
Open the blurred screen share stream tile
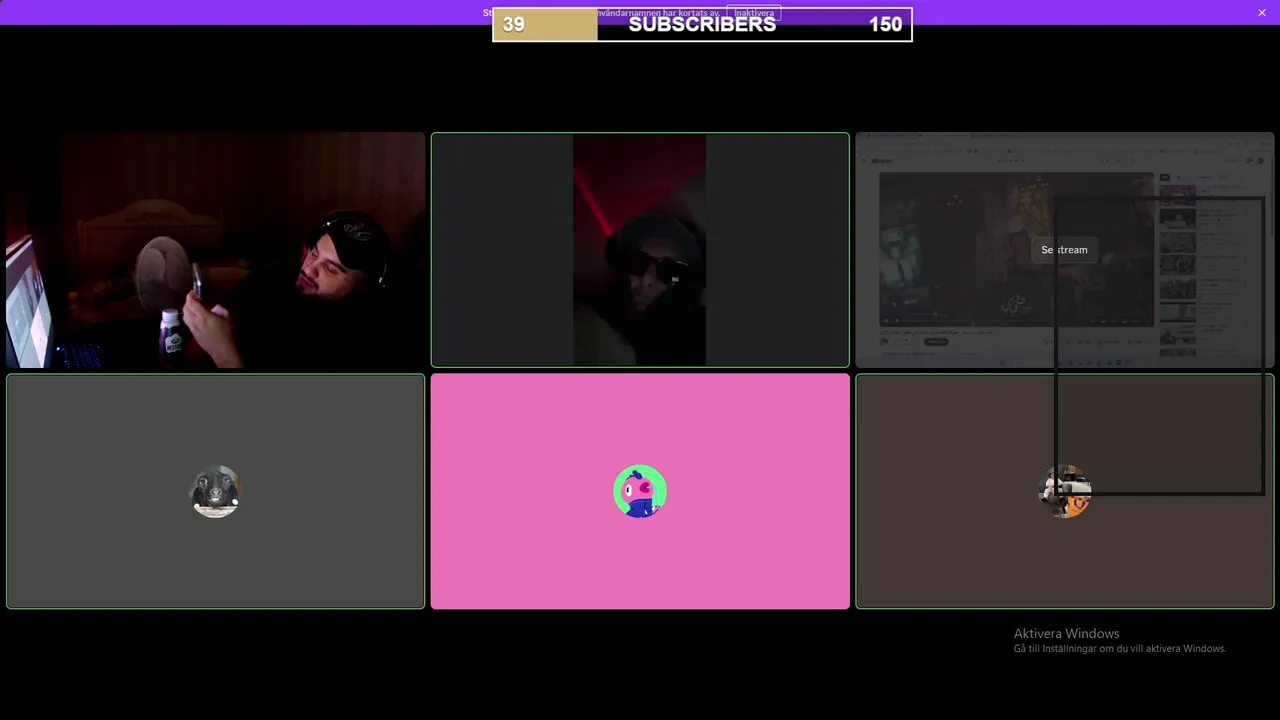pos(1065,250)
